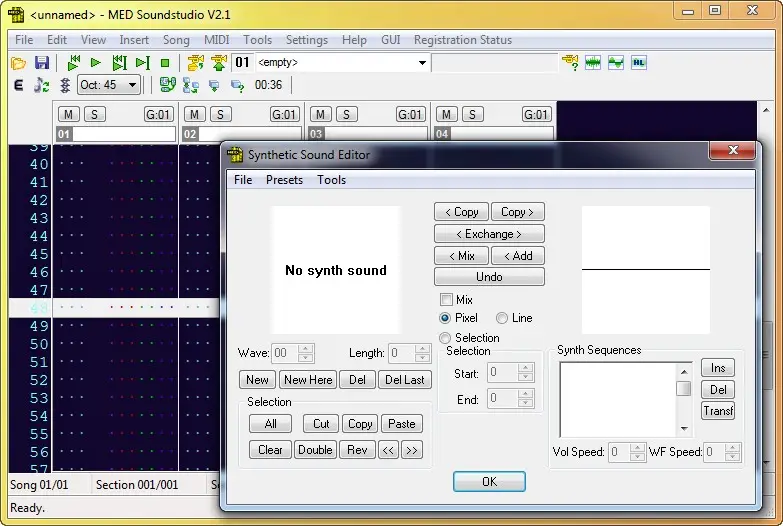The height and width of the screenshot is (526, 783).
Task: Click the green block-link toolbar icon
Action: click(167, 85)
